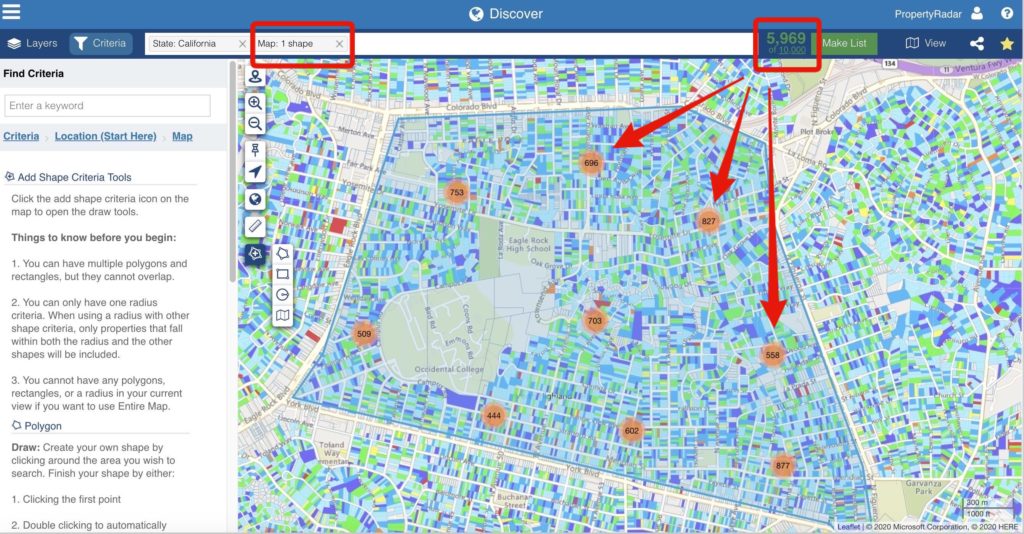Click the 444 property cluster marker

pos(494,415)
